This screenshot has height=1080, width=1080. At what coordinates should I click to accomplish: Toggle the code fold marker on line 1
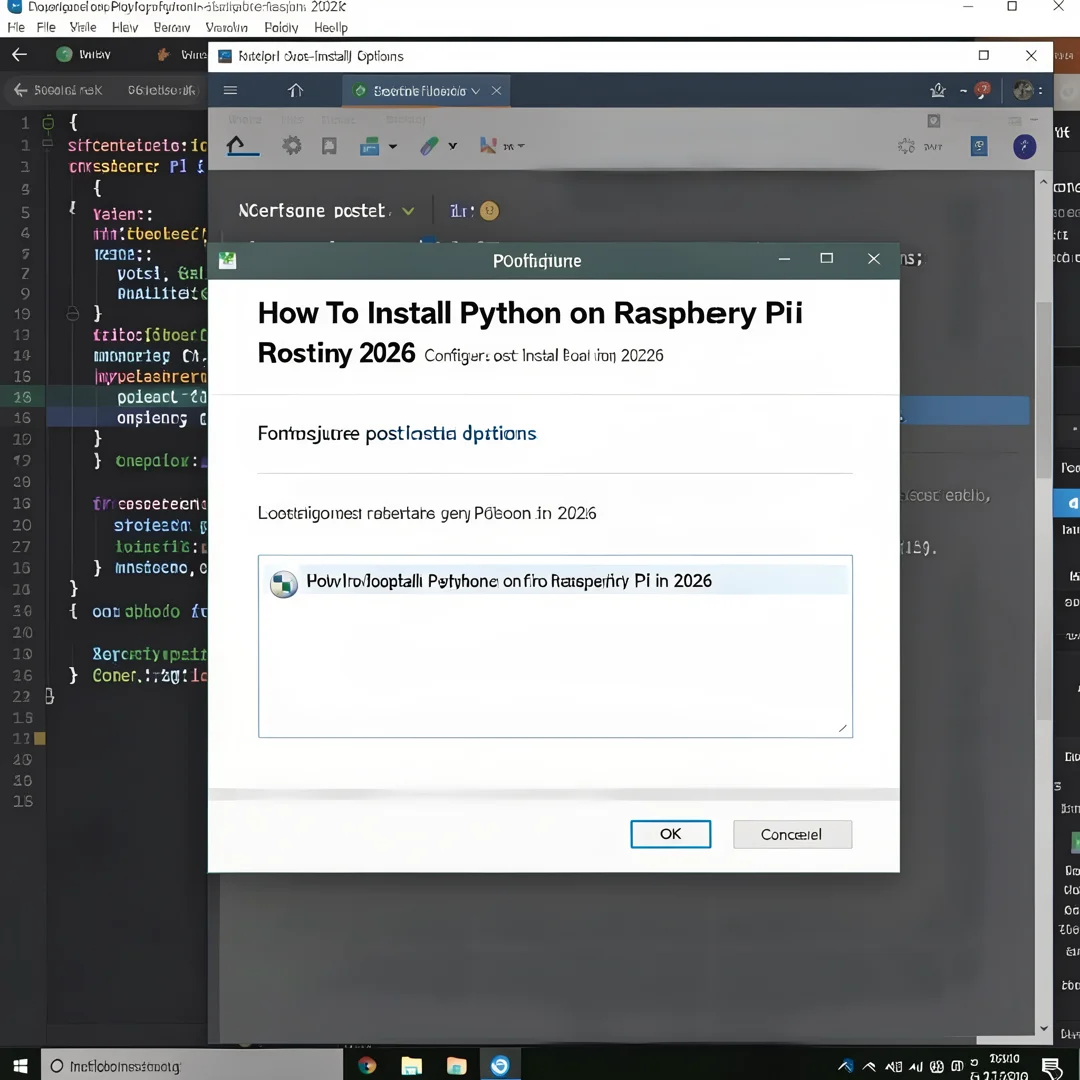48,123
